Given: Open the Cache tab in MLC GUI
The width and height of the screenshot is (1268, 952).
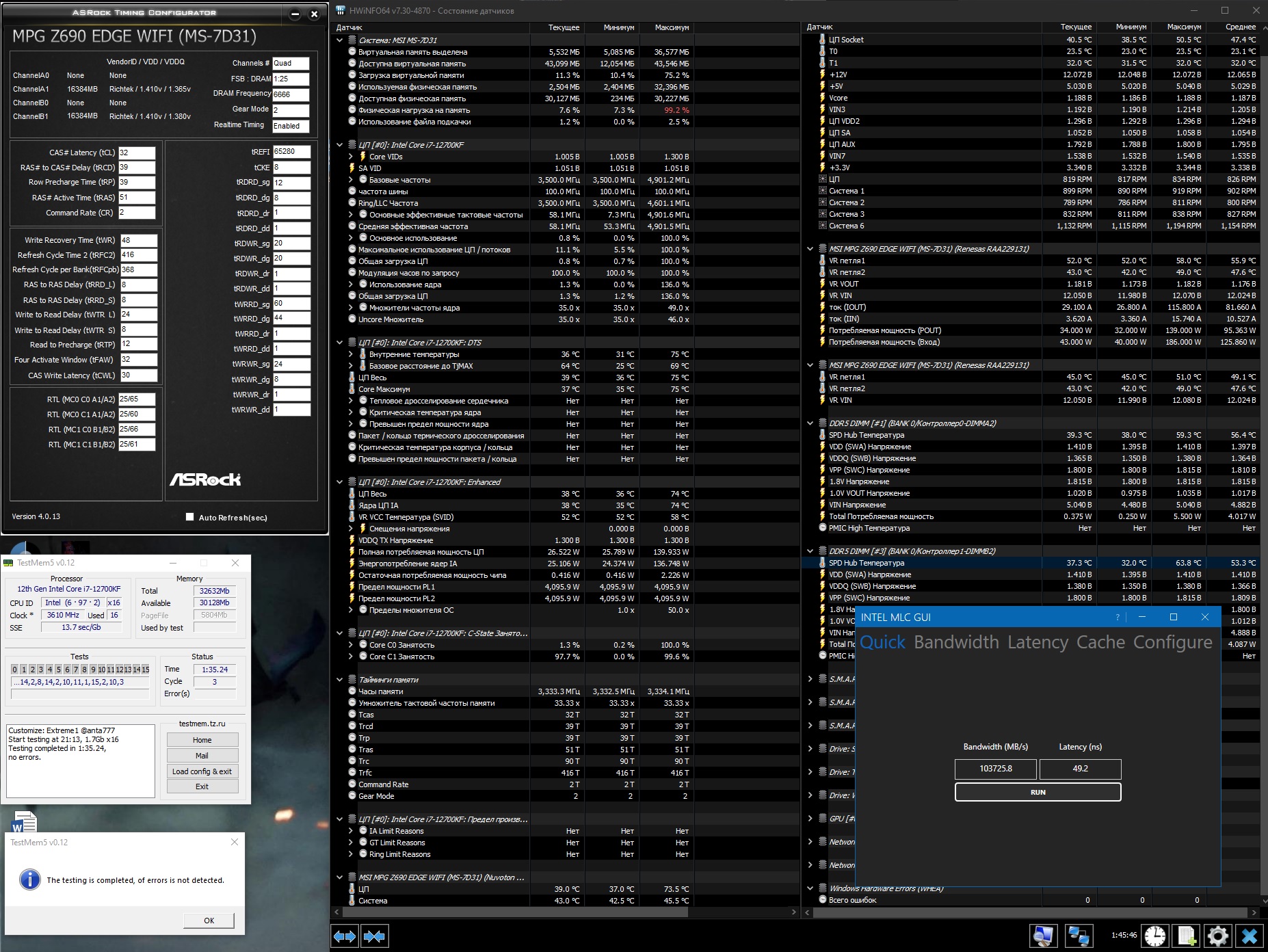Looking at the screenshot, I should click(1100, 642).
